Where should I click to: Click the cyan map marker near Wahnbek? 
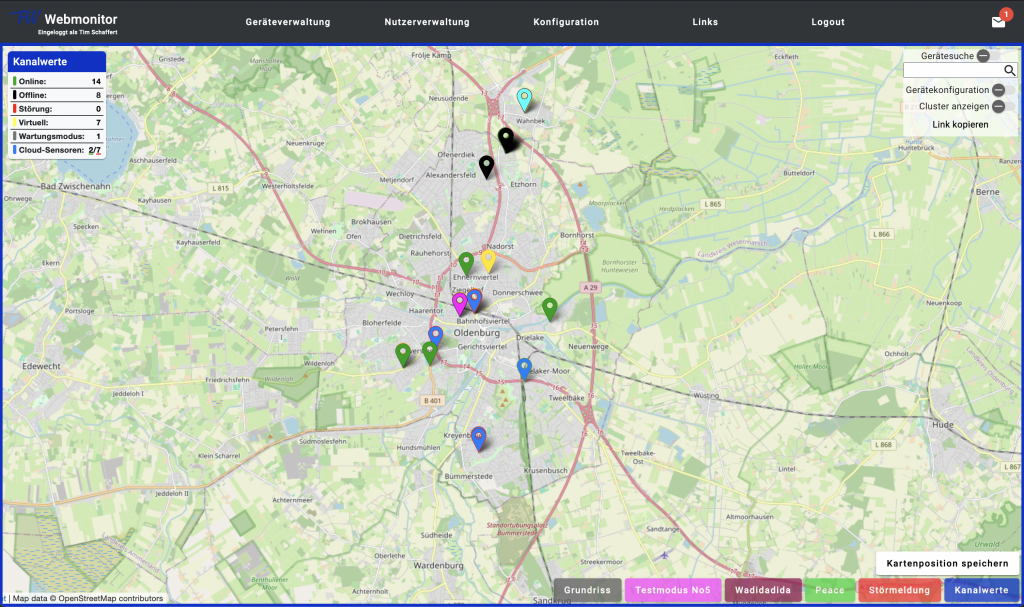point(524,98)
